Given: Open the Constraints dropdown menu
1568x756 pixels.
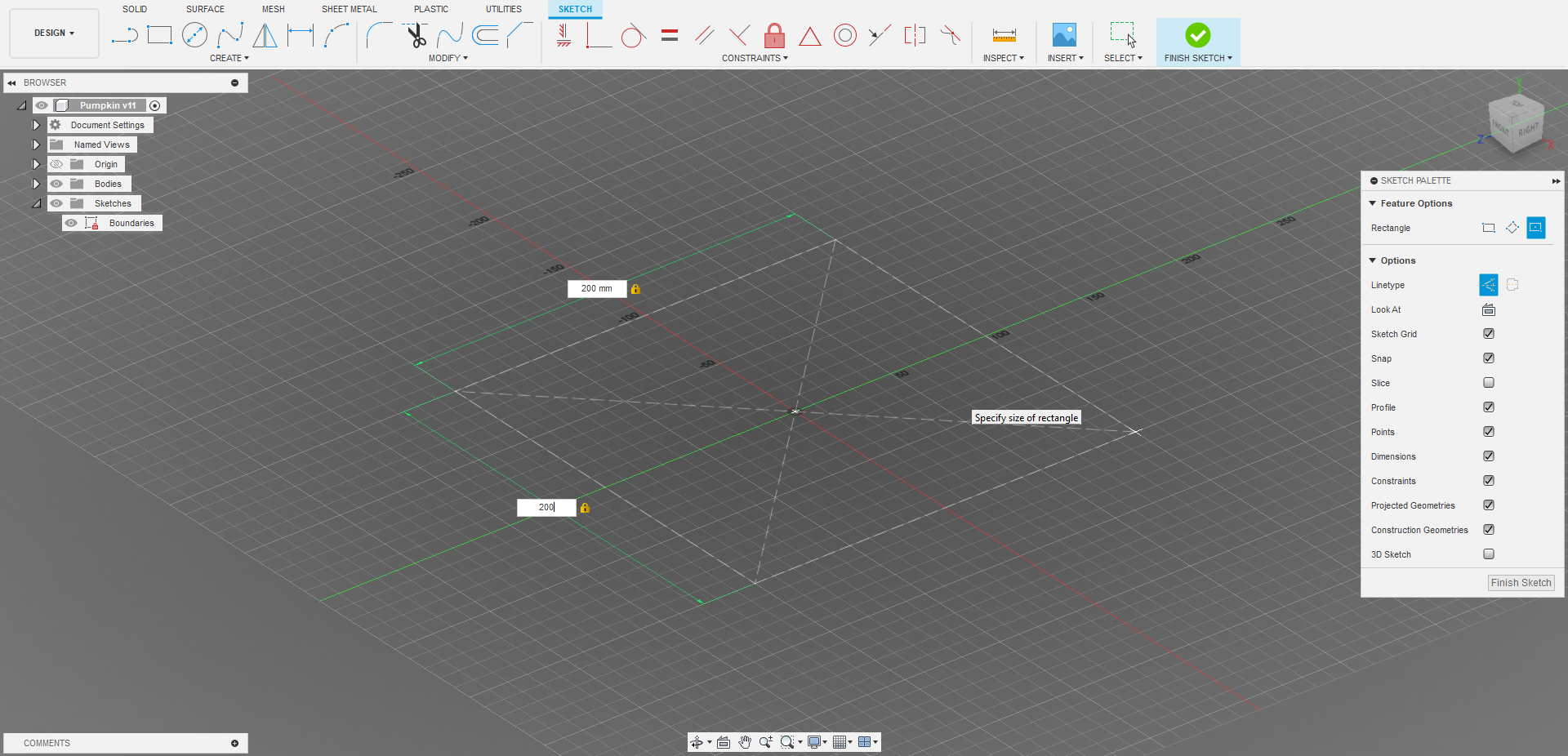Looking at the screenshot, I should 755,58.
